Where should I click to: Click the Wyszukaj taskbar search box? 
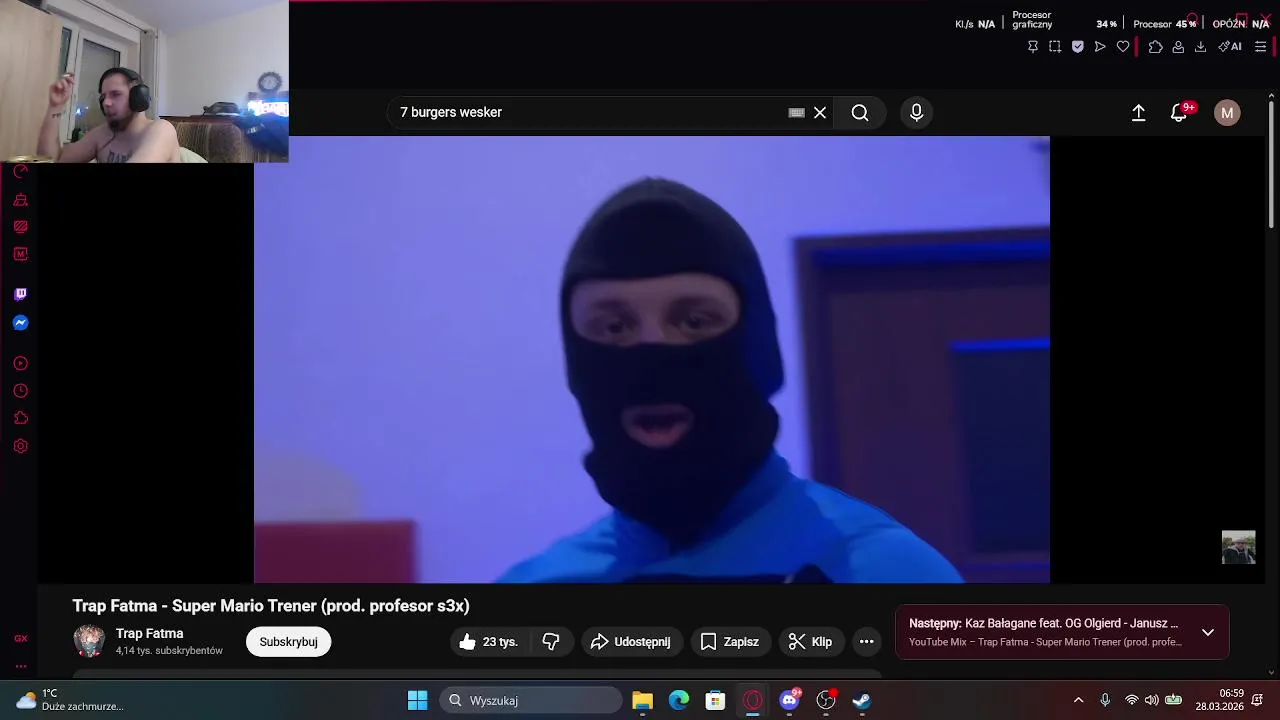point(531,700)
